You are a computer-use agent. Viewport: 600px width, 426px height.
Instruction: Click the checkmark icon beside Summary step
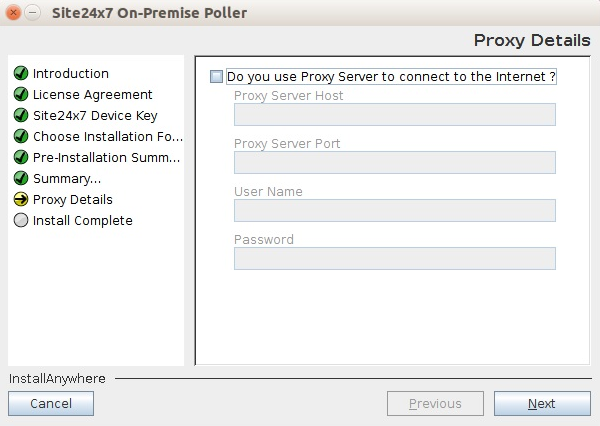[x=20, y=179]
